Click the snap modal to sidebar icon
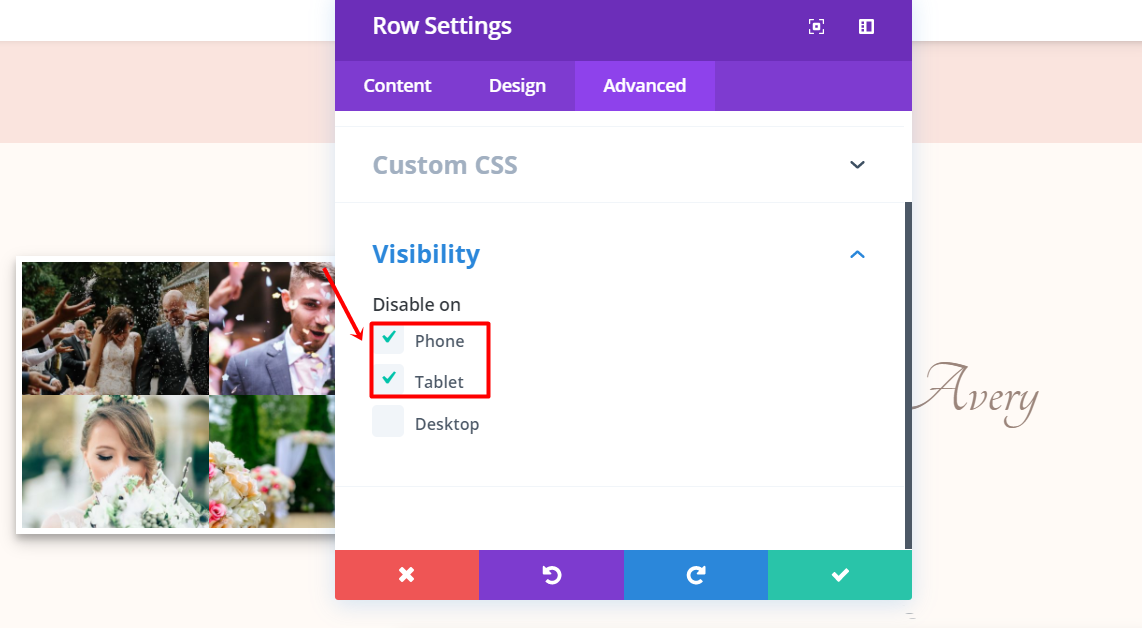1142x628 pixels. coord(866,27)
